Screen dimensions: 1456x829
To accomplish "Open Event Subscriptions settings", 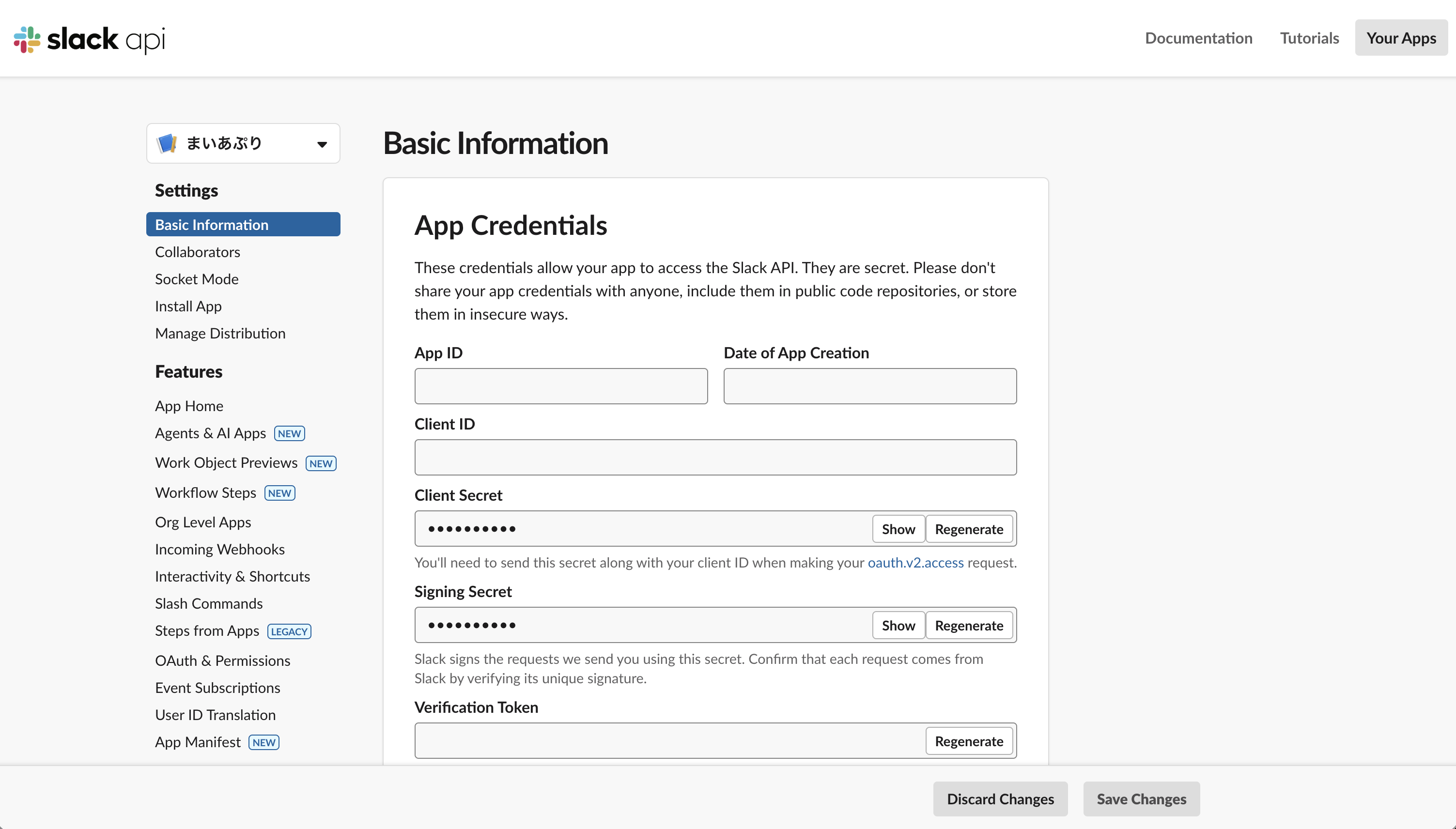I will (217, 687).
